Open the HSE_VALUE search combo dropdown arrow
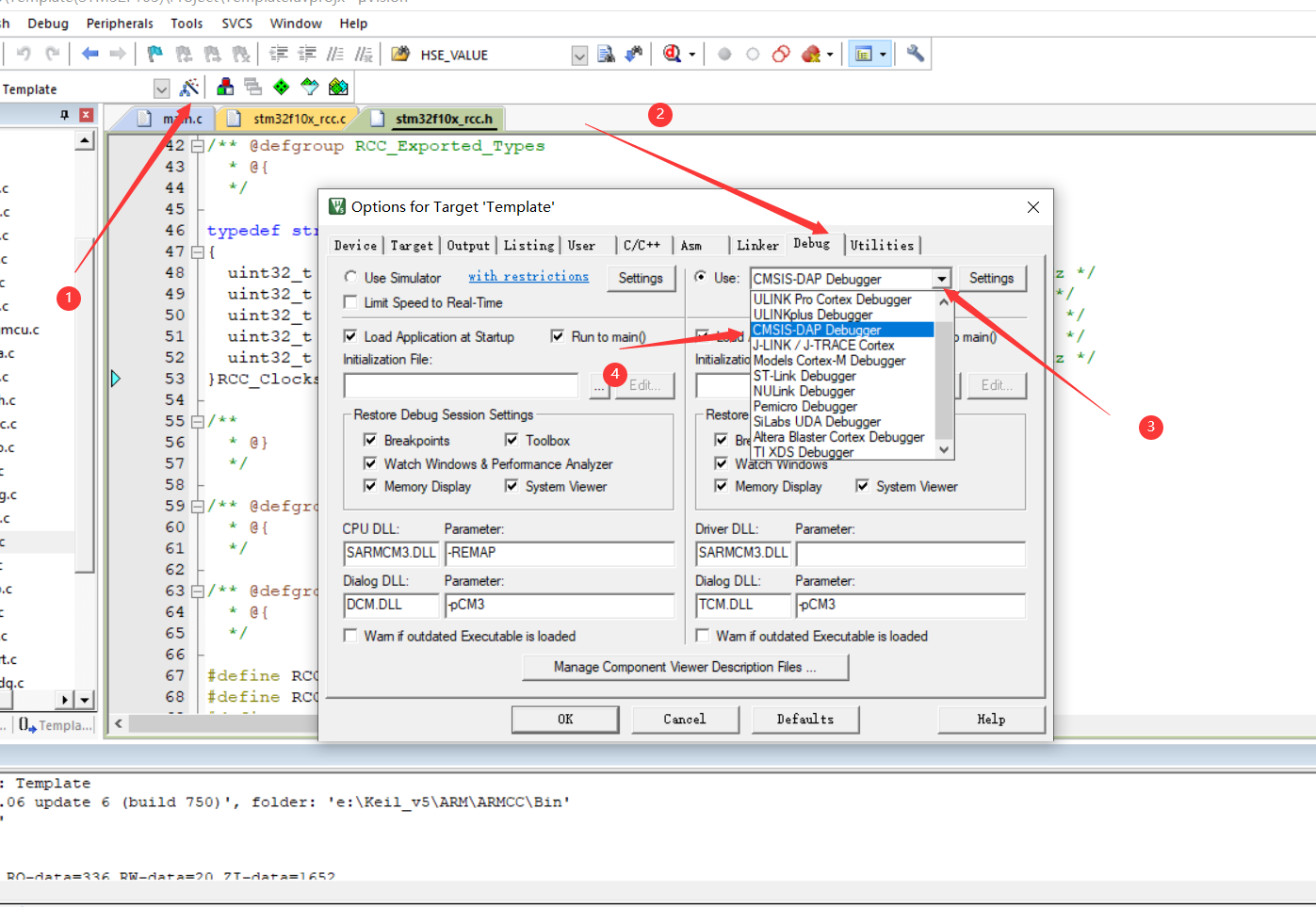The height and width of the screenshot is (907, 1316). [579, 56]
